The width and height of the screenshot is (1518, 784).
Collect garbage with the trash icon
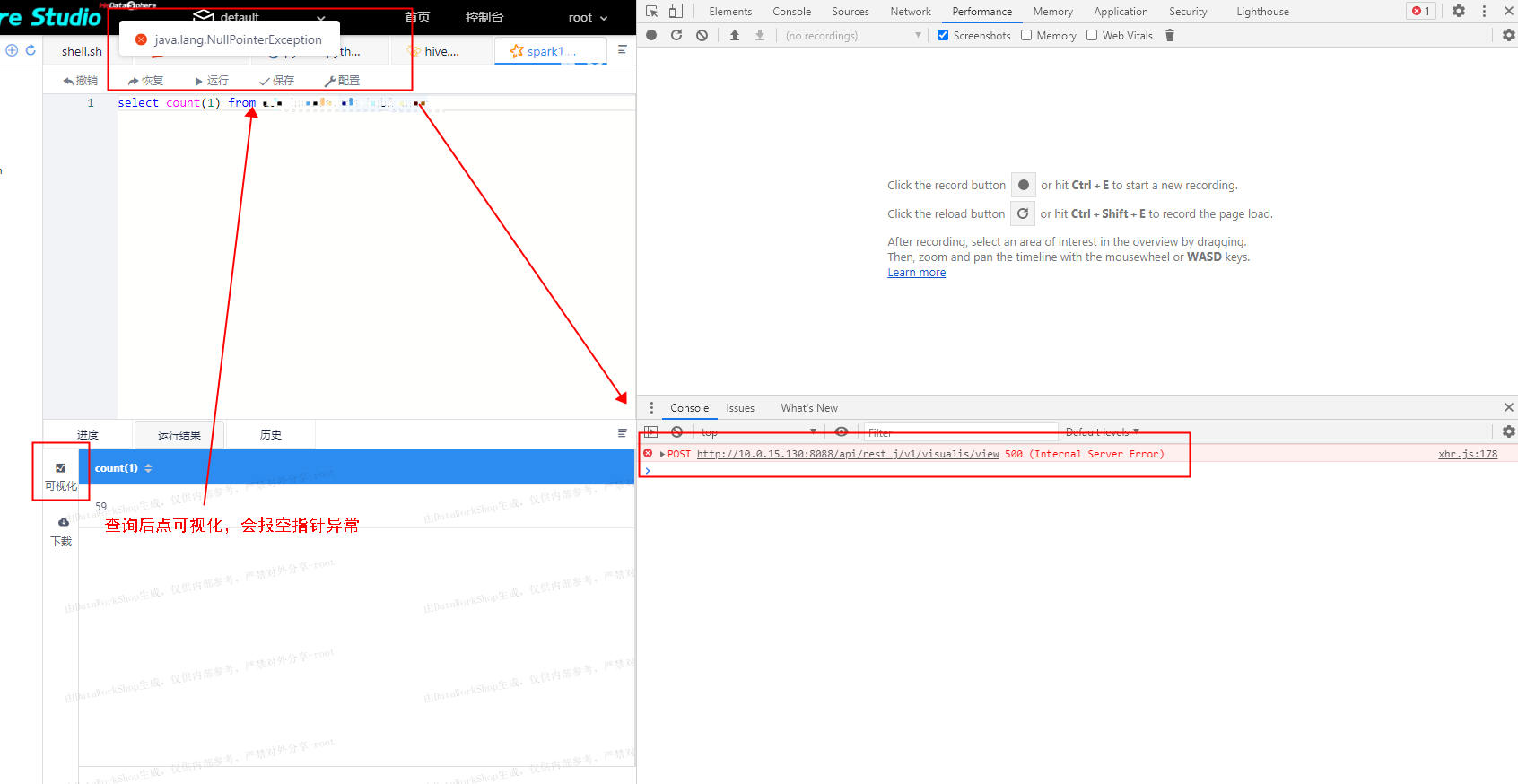pos(1170,35)
